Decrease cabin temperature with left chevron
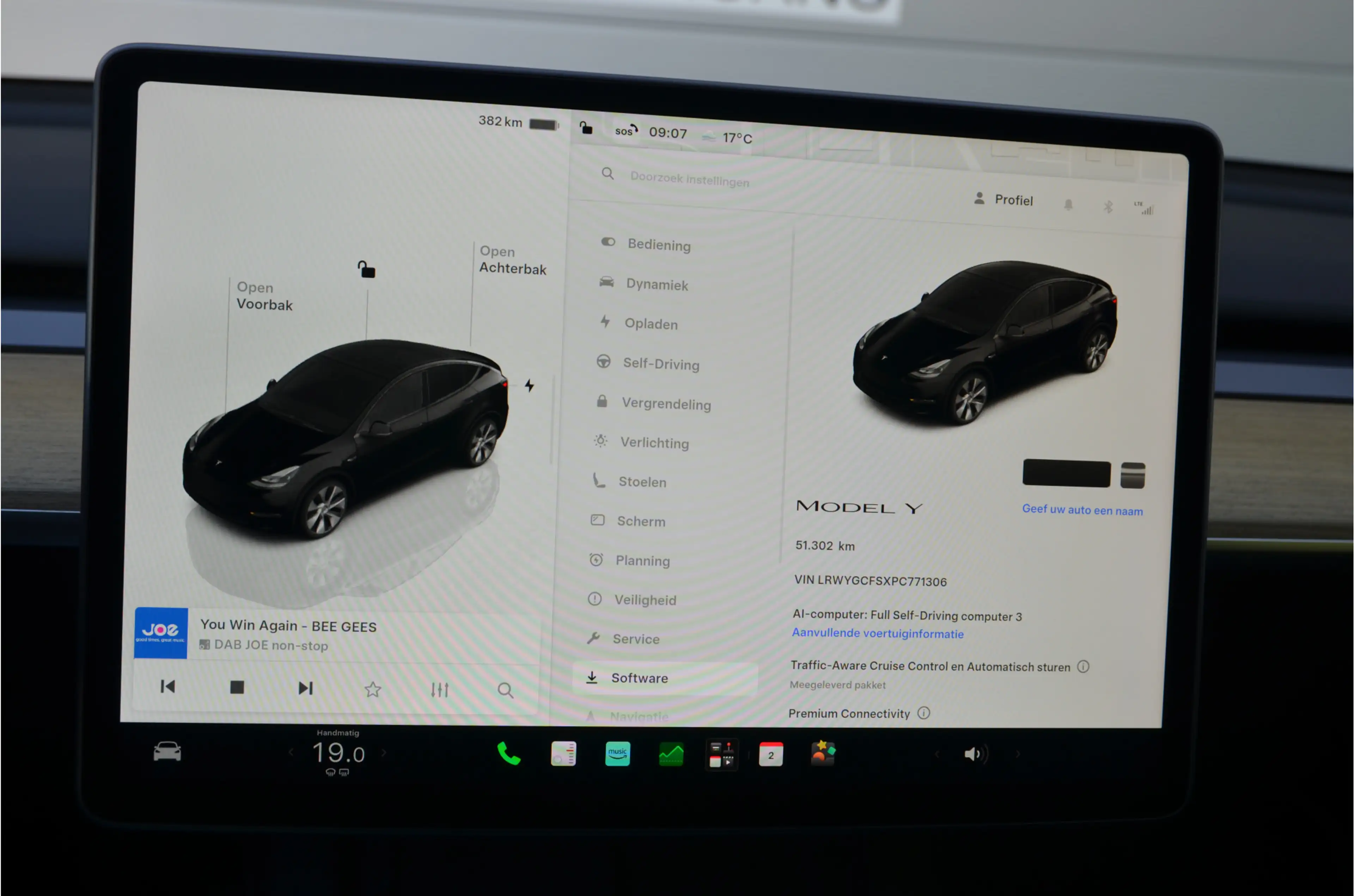The image size is (1354, 896). coord(292,752)
